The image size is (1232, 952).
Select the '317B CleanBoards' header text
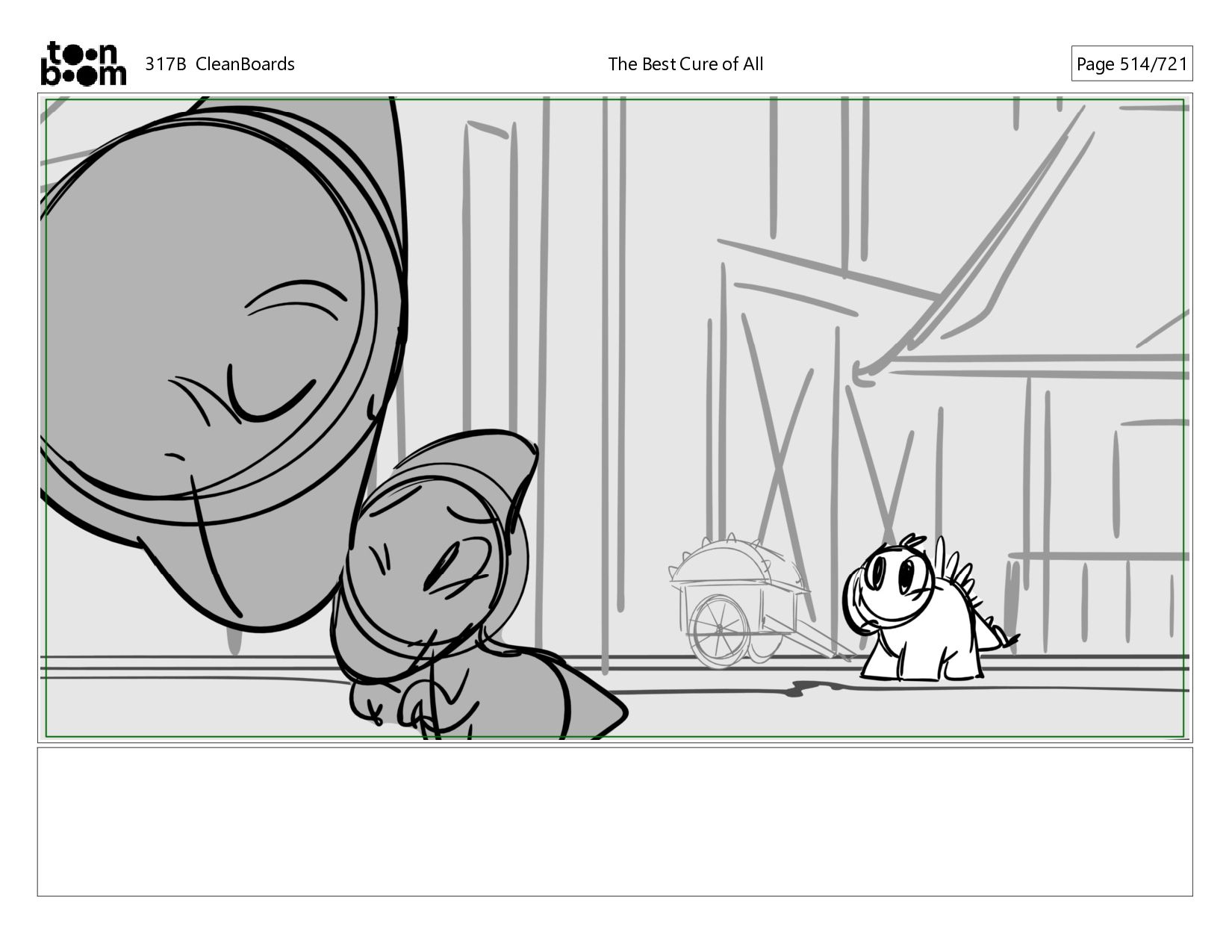(x=220, y=64)
